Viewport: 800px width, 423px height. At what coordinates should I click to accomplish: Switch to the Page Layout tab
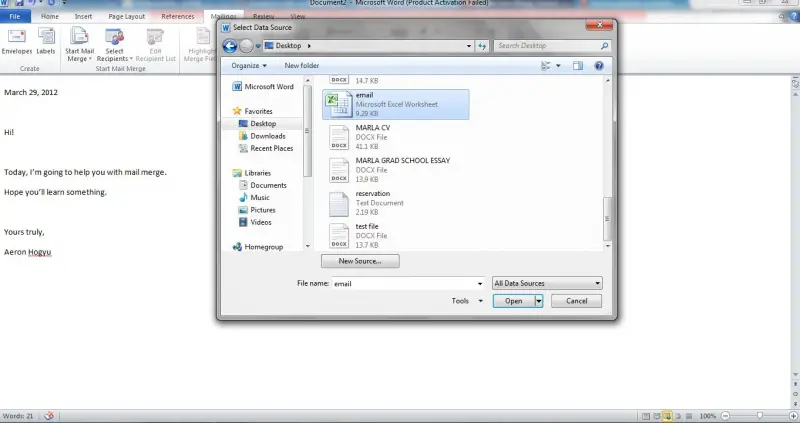[x=127, y=16]
